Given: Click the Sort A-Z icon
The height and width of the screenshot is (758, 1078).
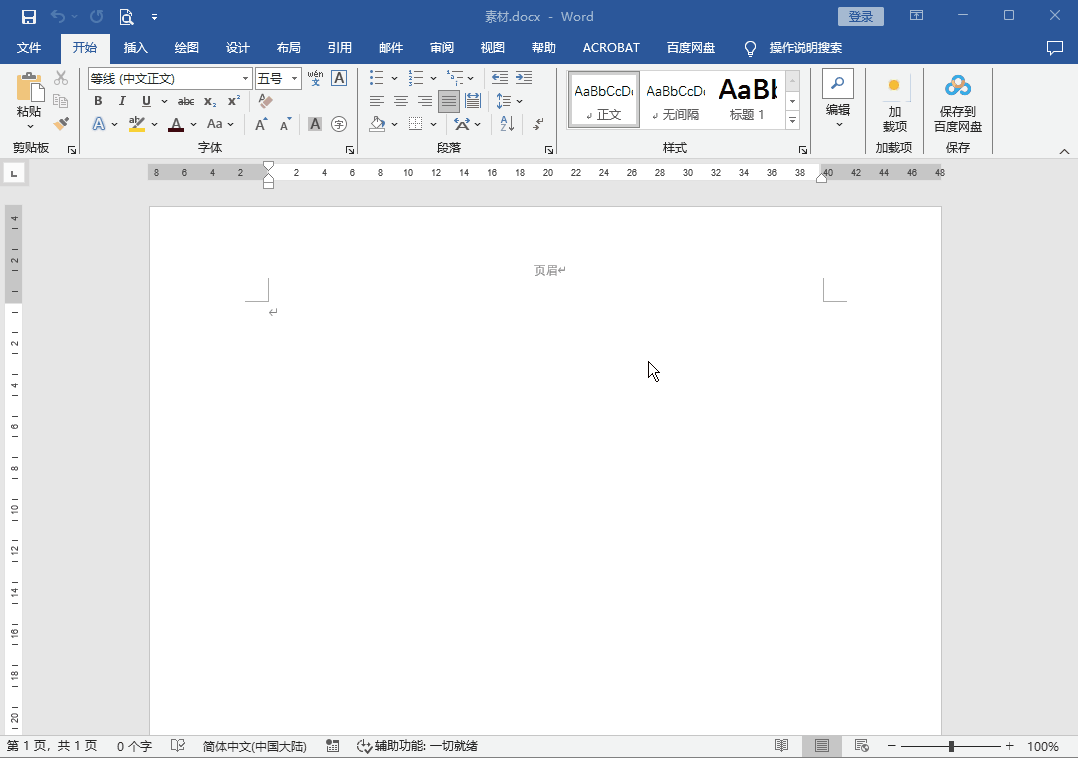Looking at the screenshot, I should tap(506, 124).
